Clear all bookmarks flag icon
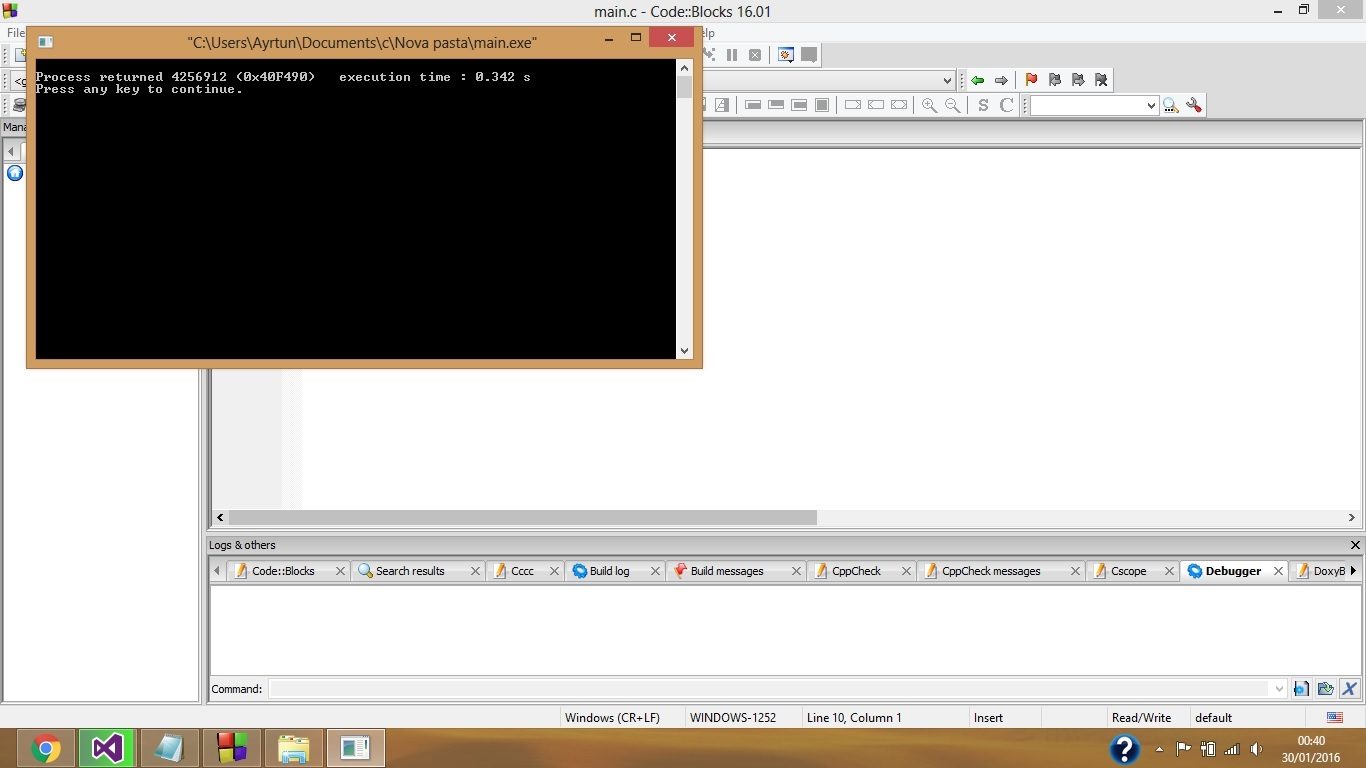Image resolution: width=1366 pixels, height=768 pixels. (1101, 80)
